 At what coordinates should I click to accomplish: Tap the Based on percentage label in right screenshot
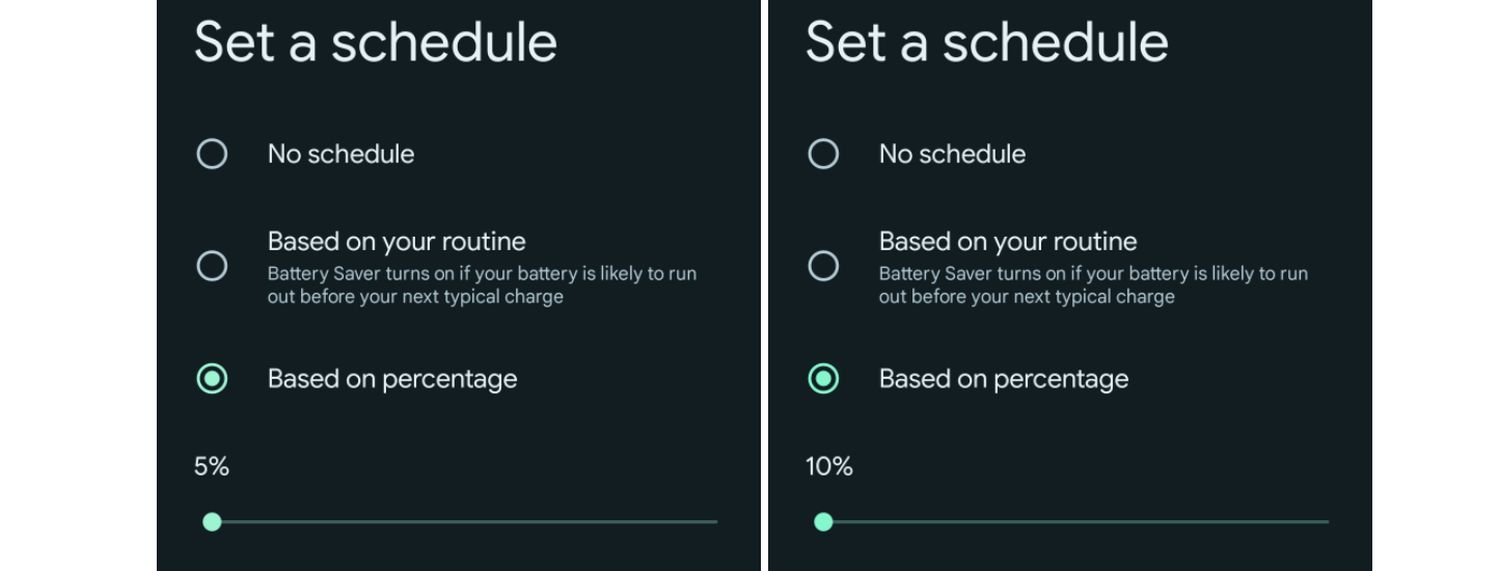tap(1003, 379)
